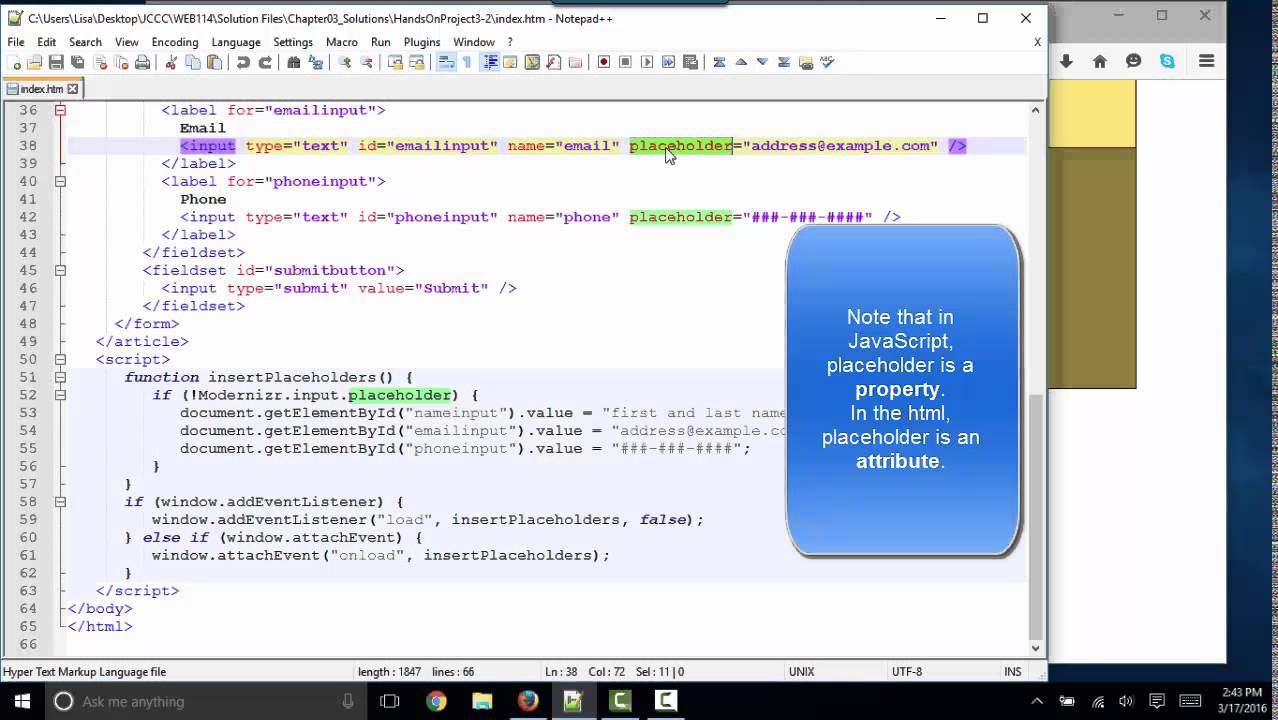Click the Redo arrow icon

(x=265, y=62)
